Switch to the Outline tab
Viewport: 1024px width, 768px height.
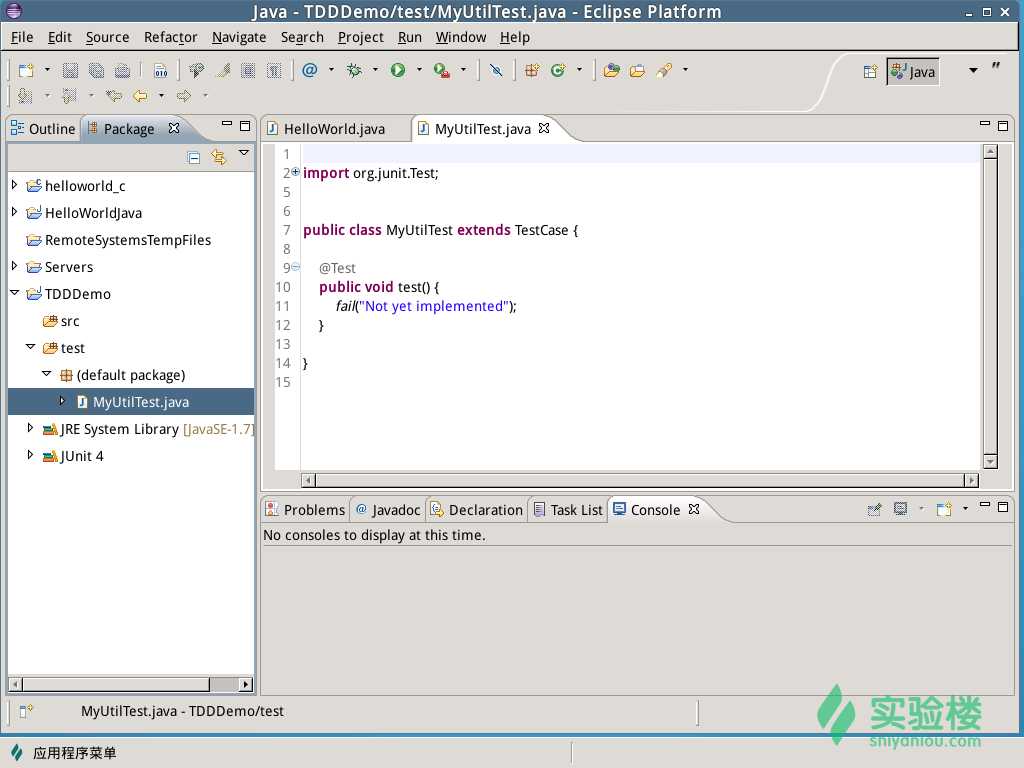[x=44, y=129]
